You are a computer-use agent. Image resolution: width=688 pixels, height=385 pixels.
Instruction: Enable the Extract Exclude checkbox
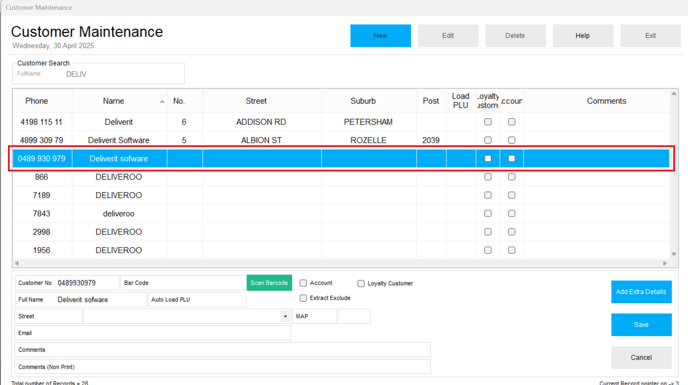303,298
